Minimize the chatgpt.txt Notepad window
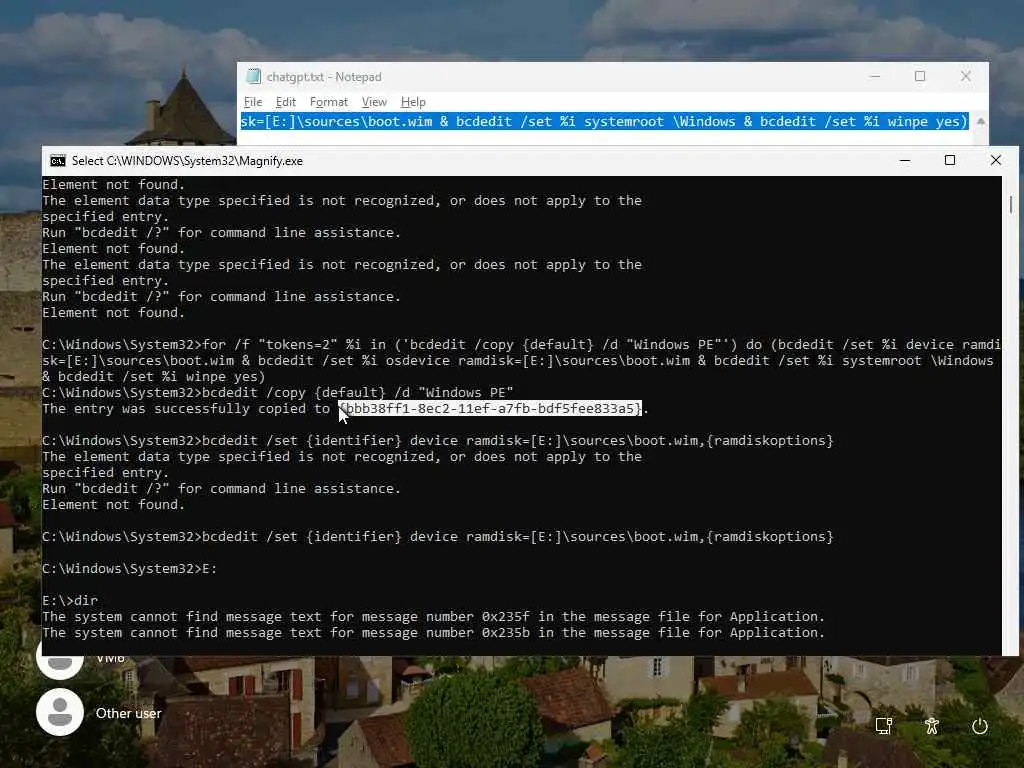 pyautogui.click(x=875, y=76)
